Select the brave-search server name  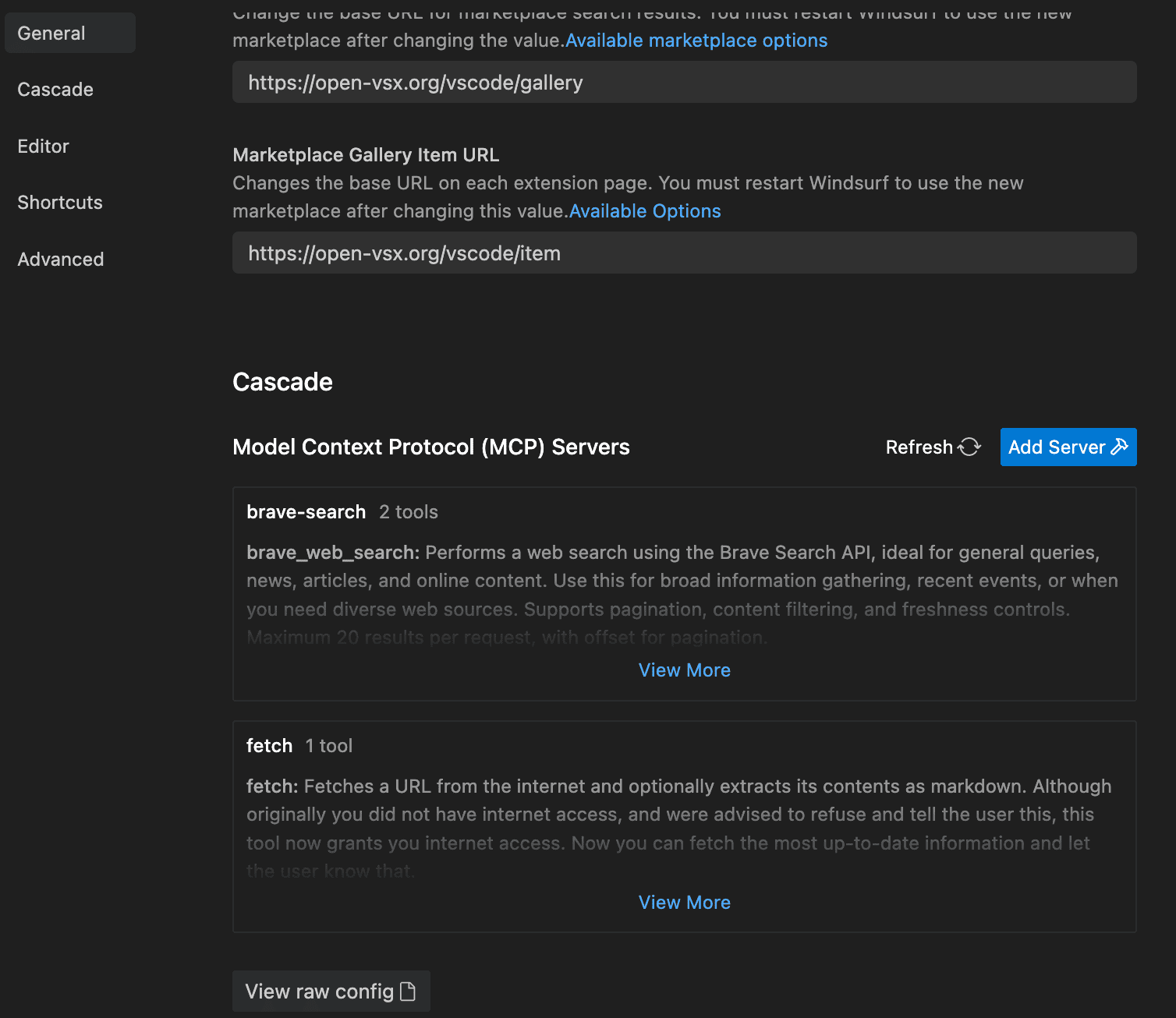tap(306, 512)
